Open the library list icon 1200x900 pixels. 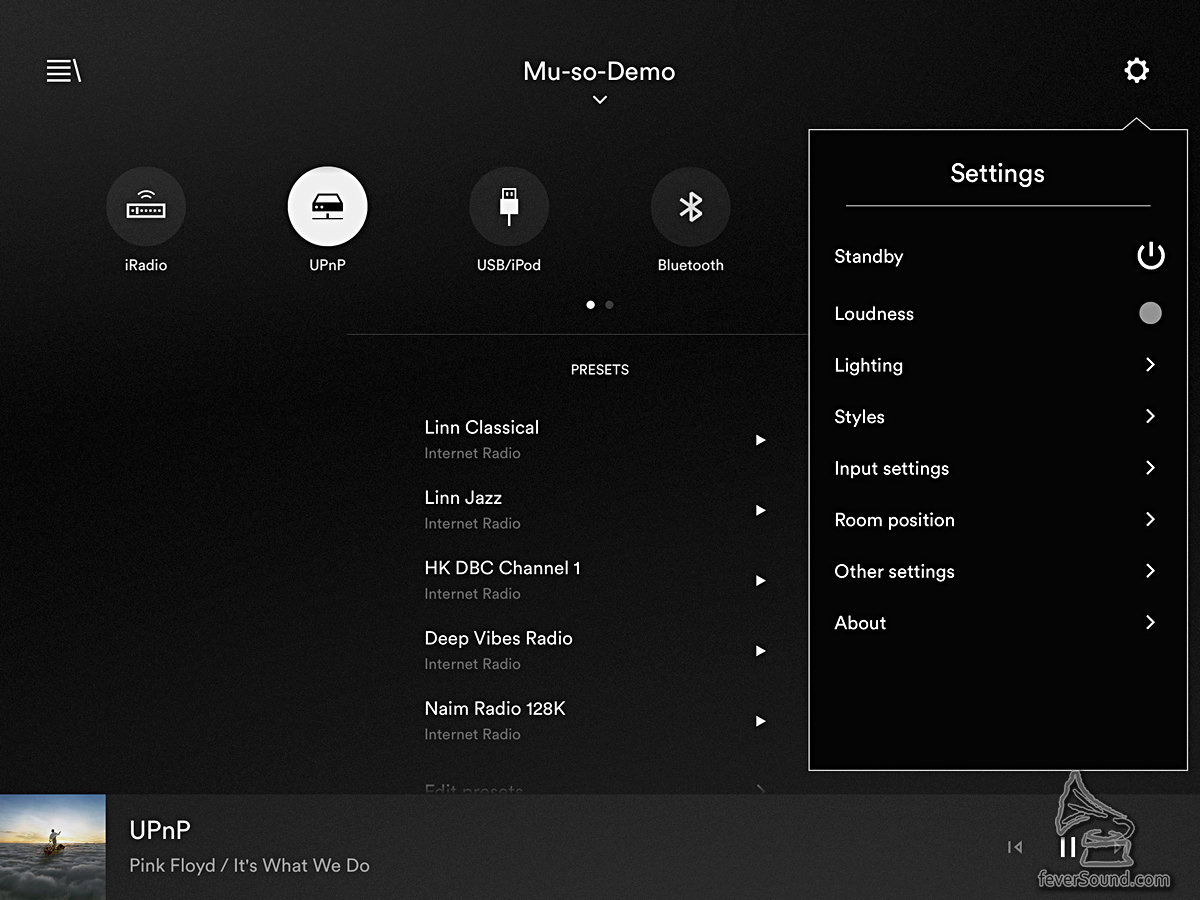coord(63,71)
